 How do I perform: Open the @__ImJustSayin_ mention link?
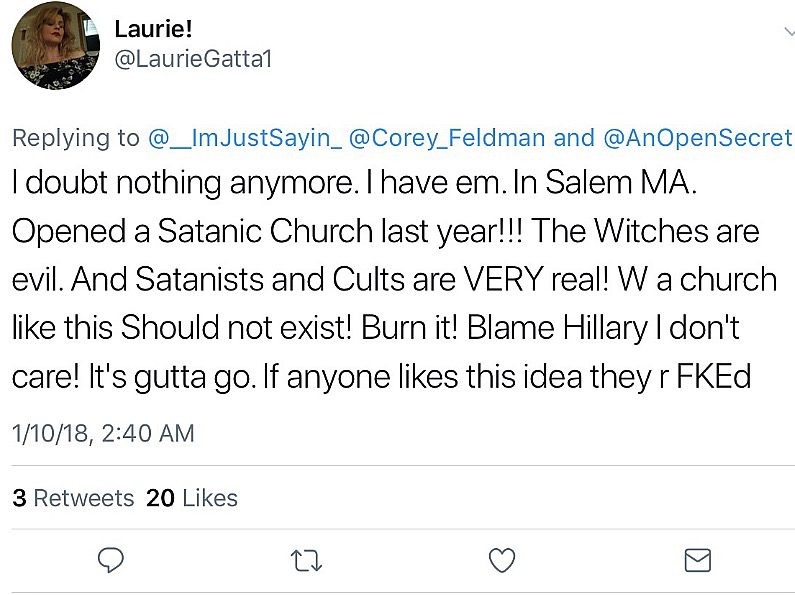tap(245, 138)
